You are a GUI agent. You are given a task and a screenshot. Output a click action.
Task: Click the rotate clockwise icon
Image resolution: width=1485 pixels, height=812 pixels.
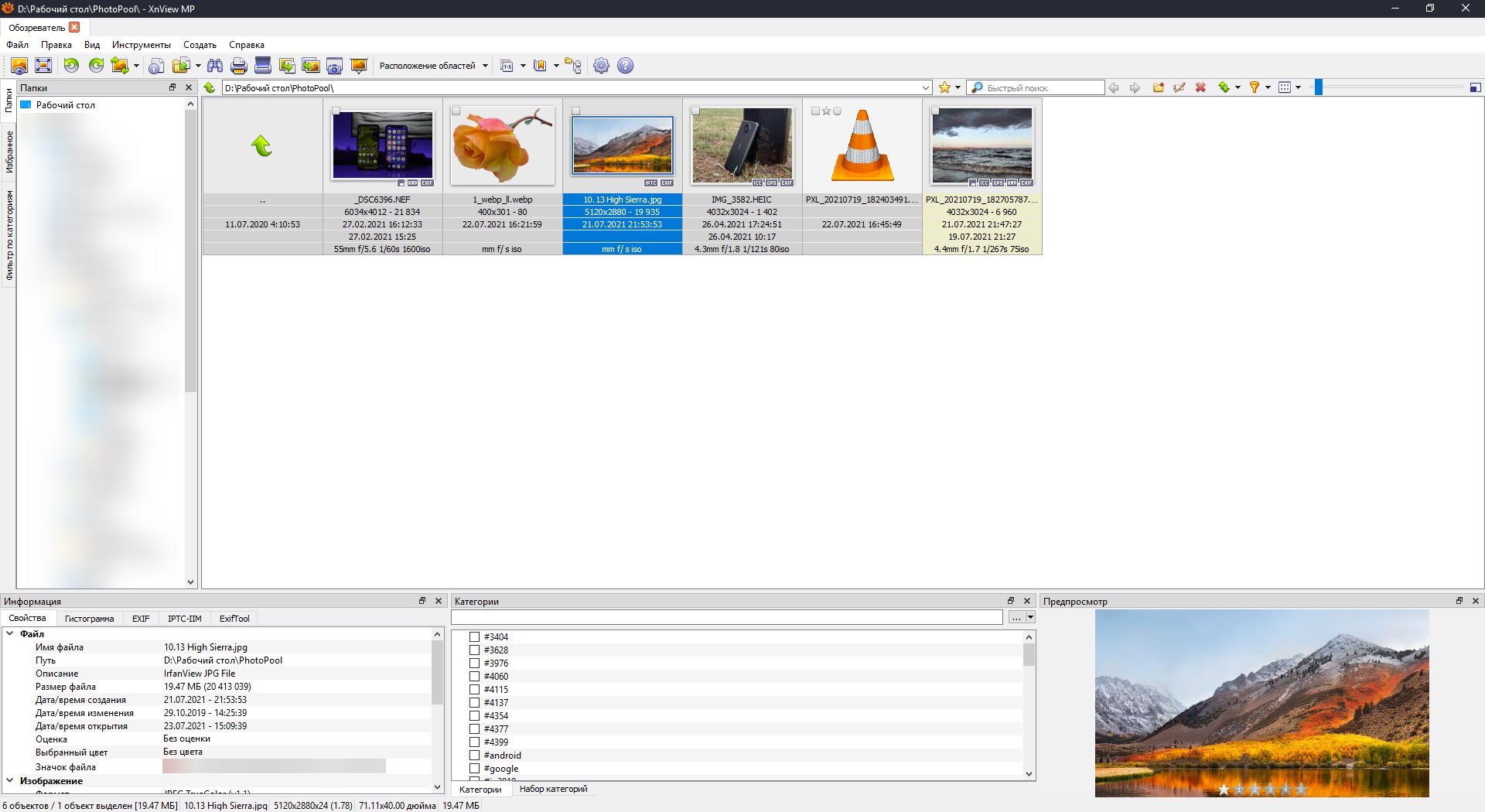pyautogui.click(x=96, y=66)
